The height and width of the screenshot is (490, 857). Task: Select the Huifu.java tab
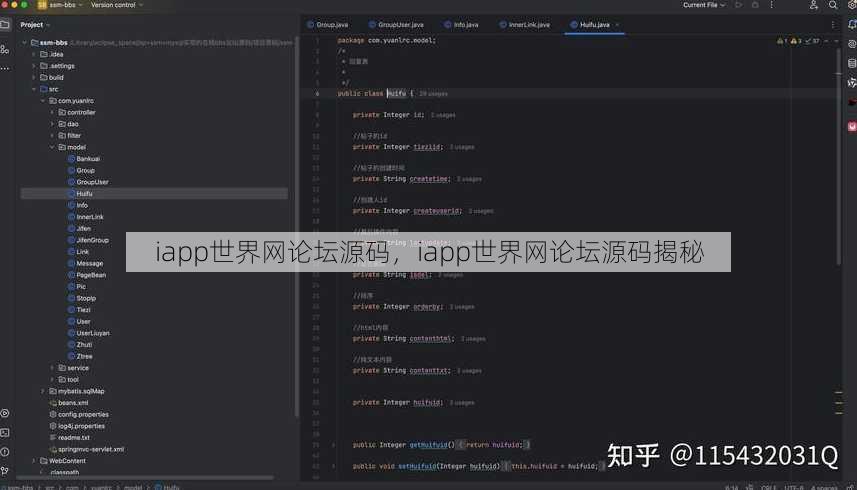(x=595, y=25)
